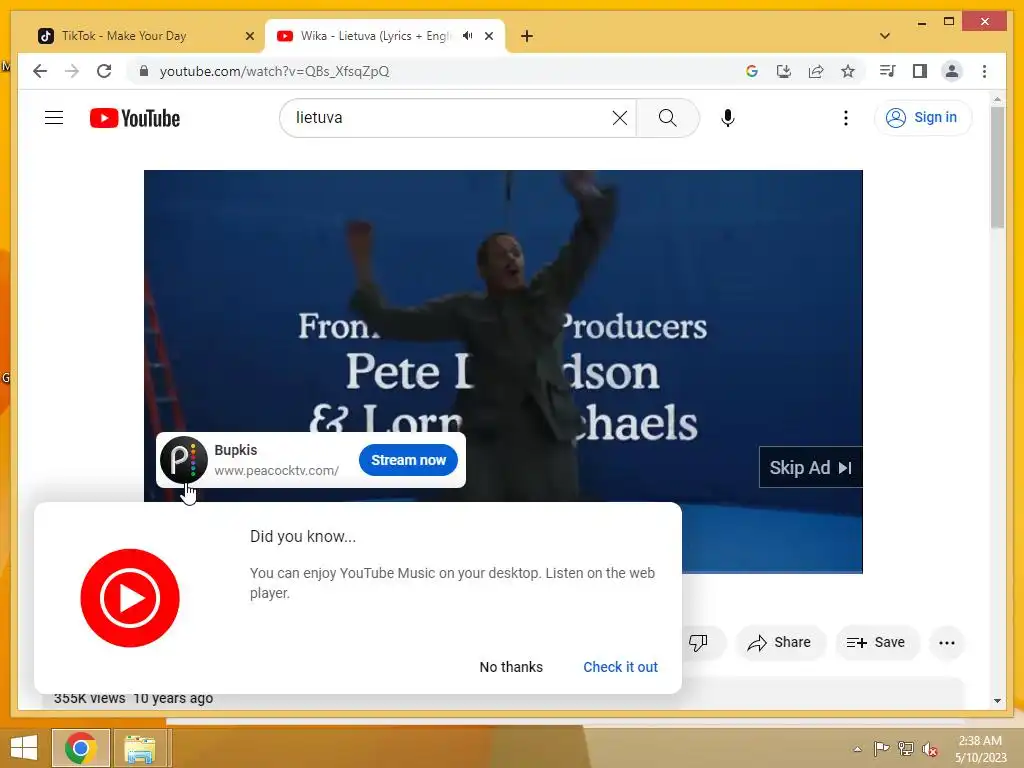This screenshot has height=768, width=1024.
Task: Open the Peacock advertiser logo
Action: pos(184,460)
